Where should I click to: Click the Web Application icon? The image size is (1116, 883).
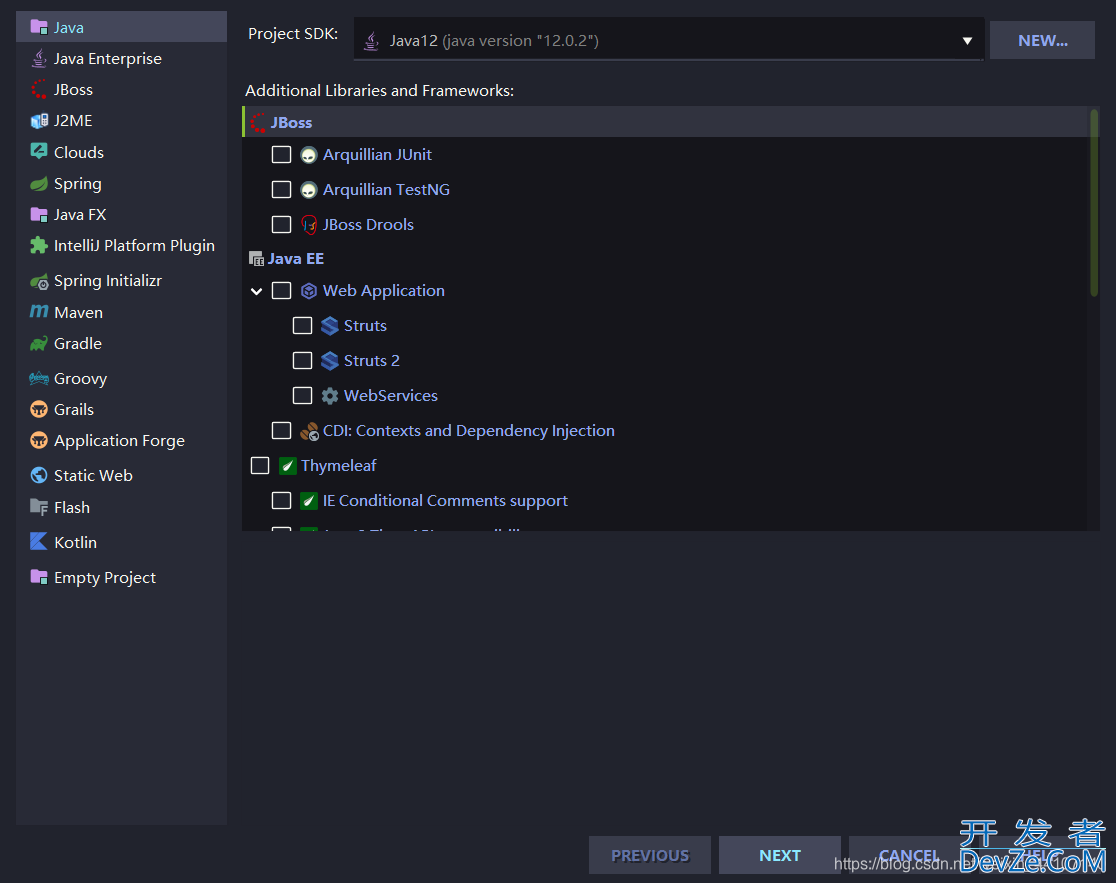coord(308,291)
